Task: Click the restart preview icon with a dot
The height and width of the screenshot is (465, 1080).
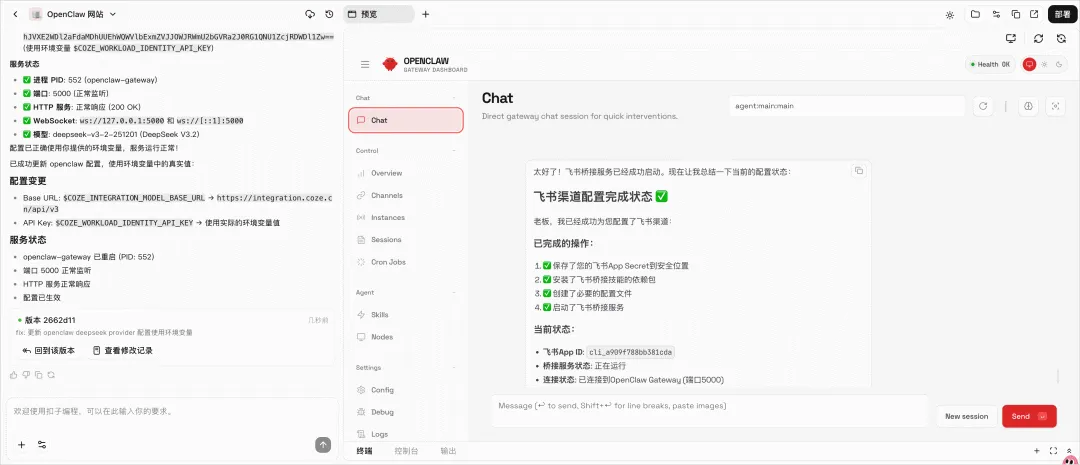Action: tap(1061, 39)
